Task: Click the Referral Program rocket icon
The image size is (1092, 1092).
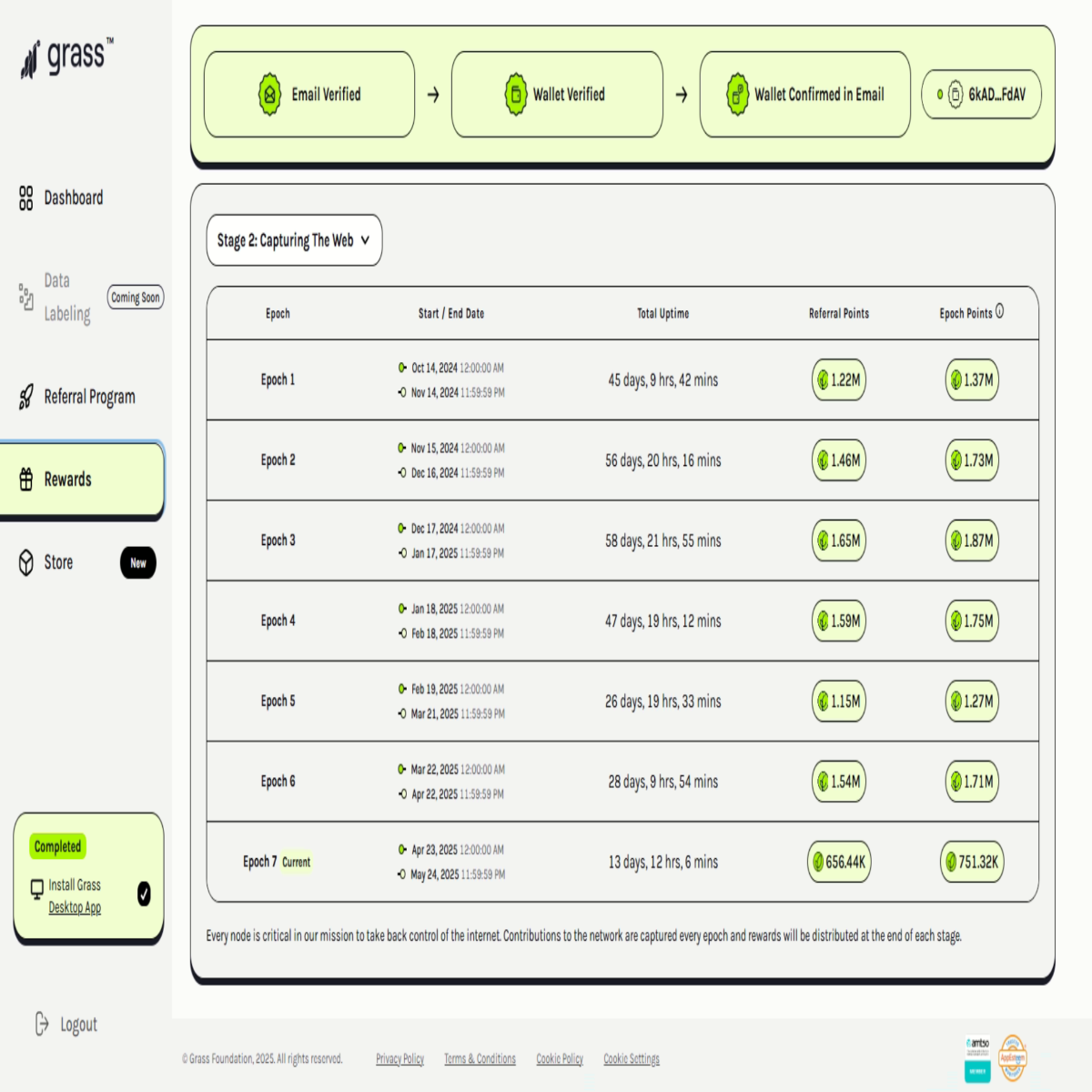Action: (26, 397)
